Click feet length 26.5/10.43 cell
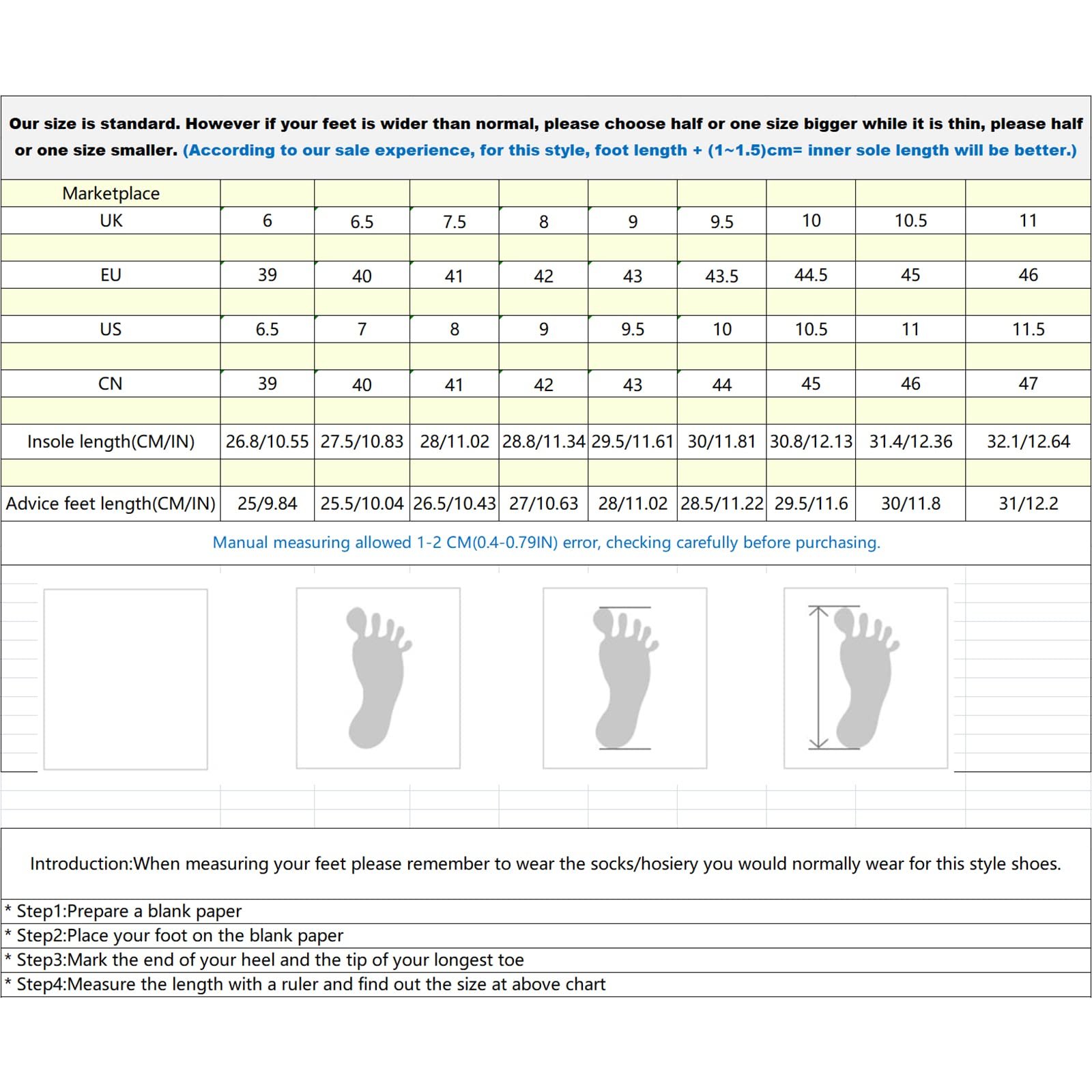This screenshot has width=1092, height=1092. tap(455, 504)
